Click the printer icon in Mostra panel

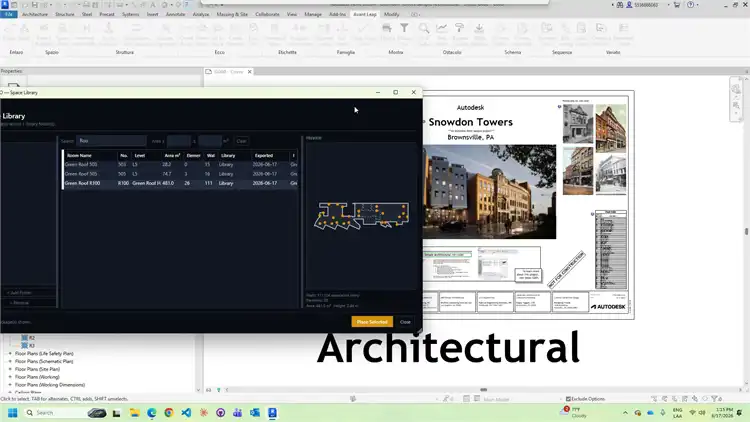(x=386, y=28)
